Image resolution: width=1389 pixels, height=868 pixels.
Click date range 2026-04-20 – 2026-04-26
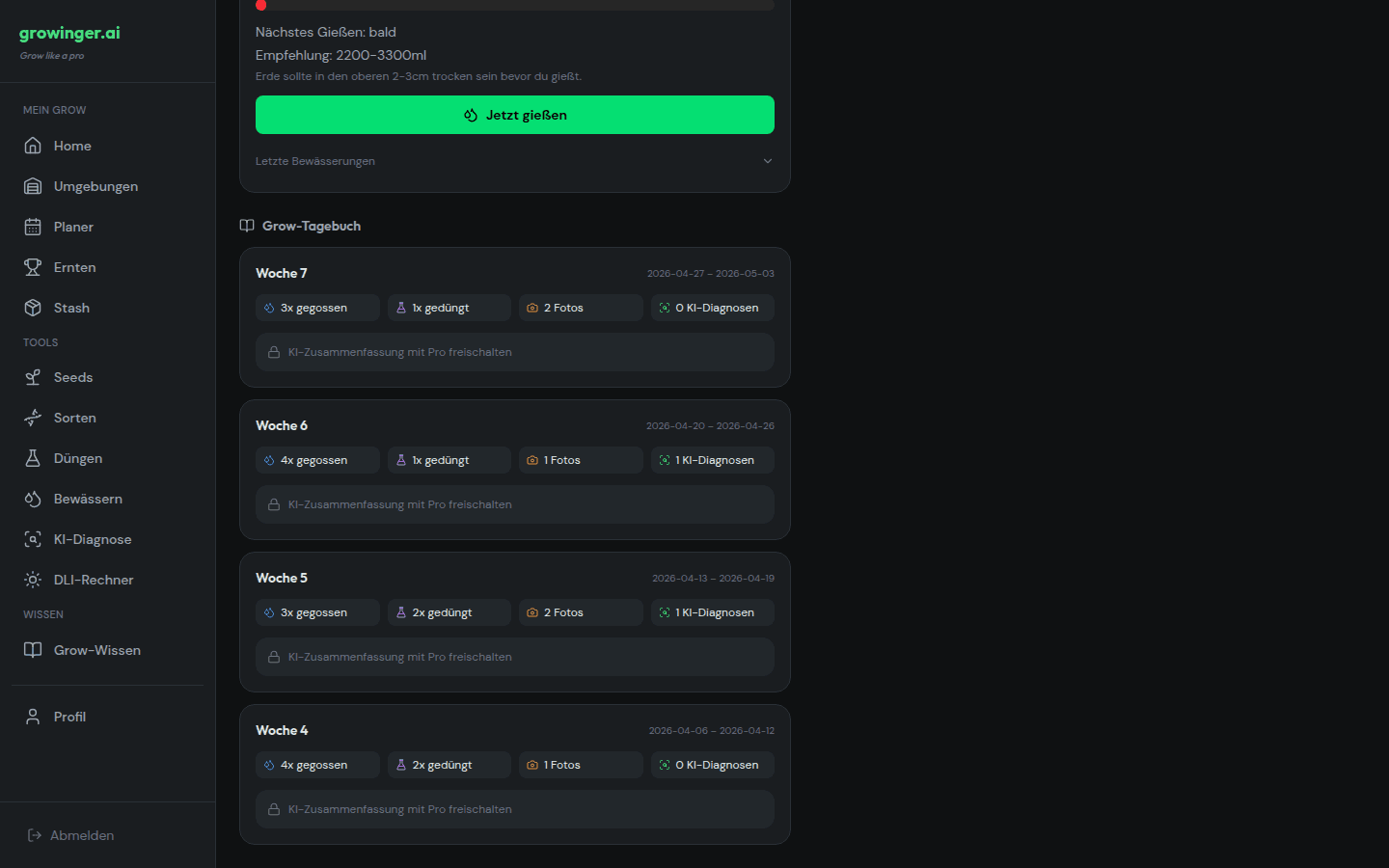pos(710,426)
